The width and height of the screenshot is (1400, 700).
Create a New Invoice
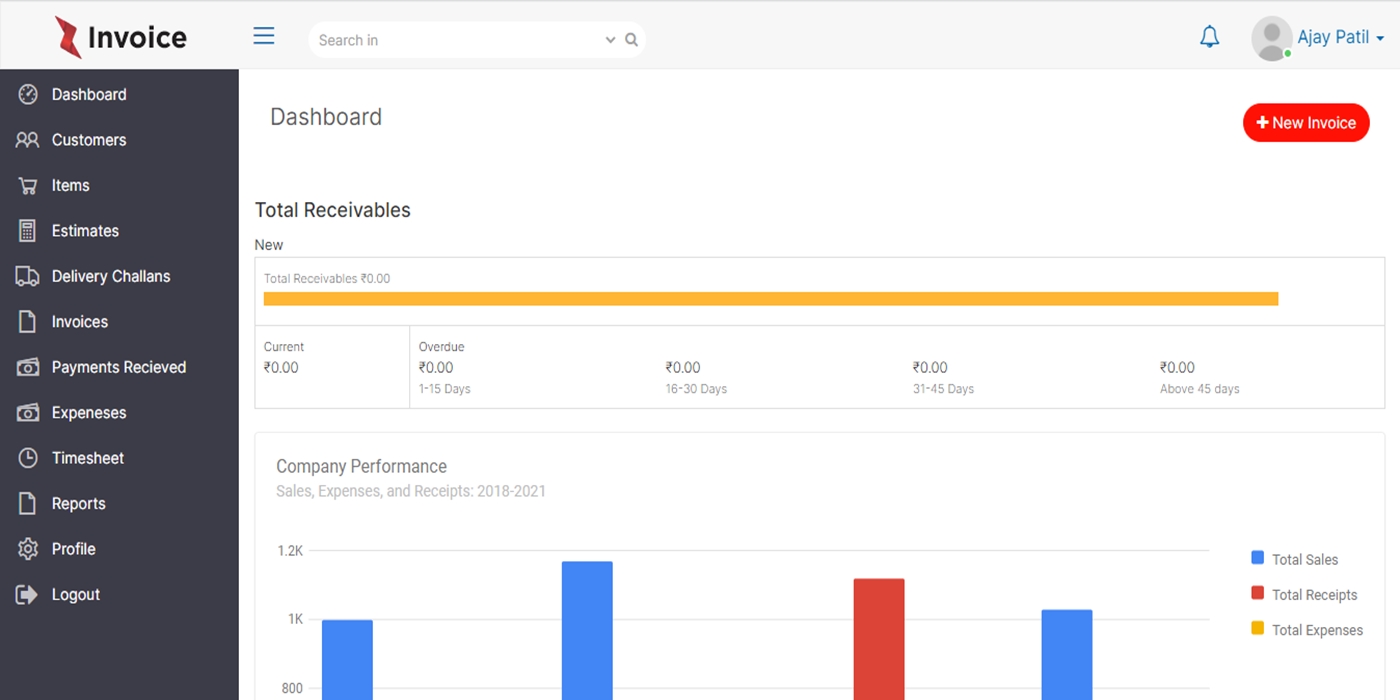[x=1305, y=123]
